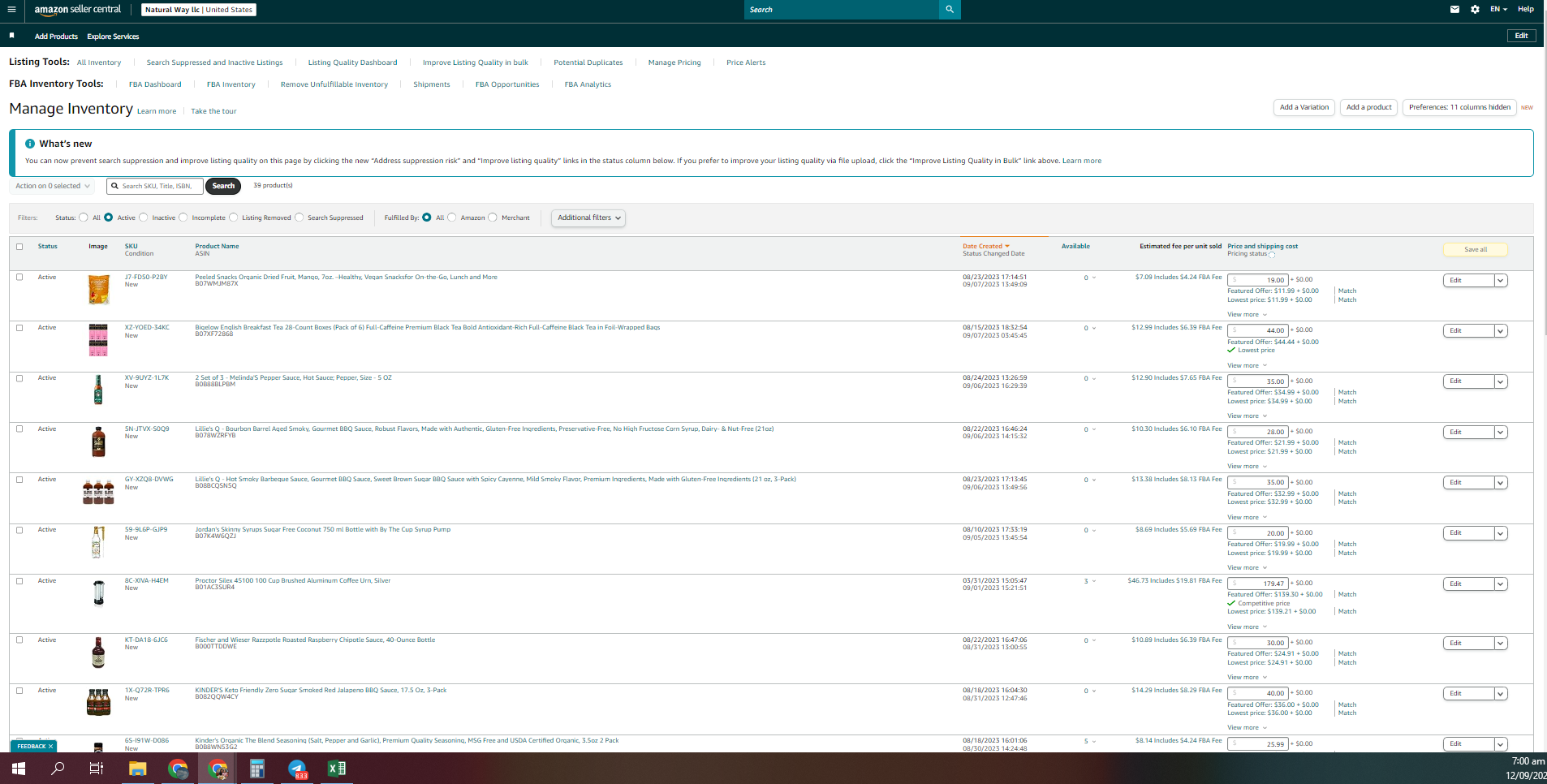Open Telegram from the taskbar
The image size is (1547, 784).
(x=297, y=768)
